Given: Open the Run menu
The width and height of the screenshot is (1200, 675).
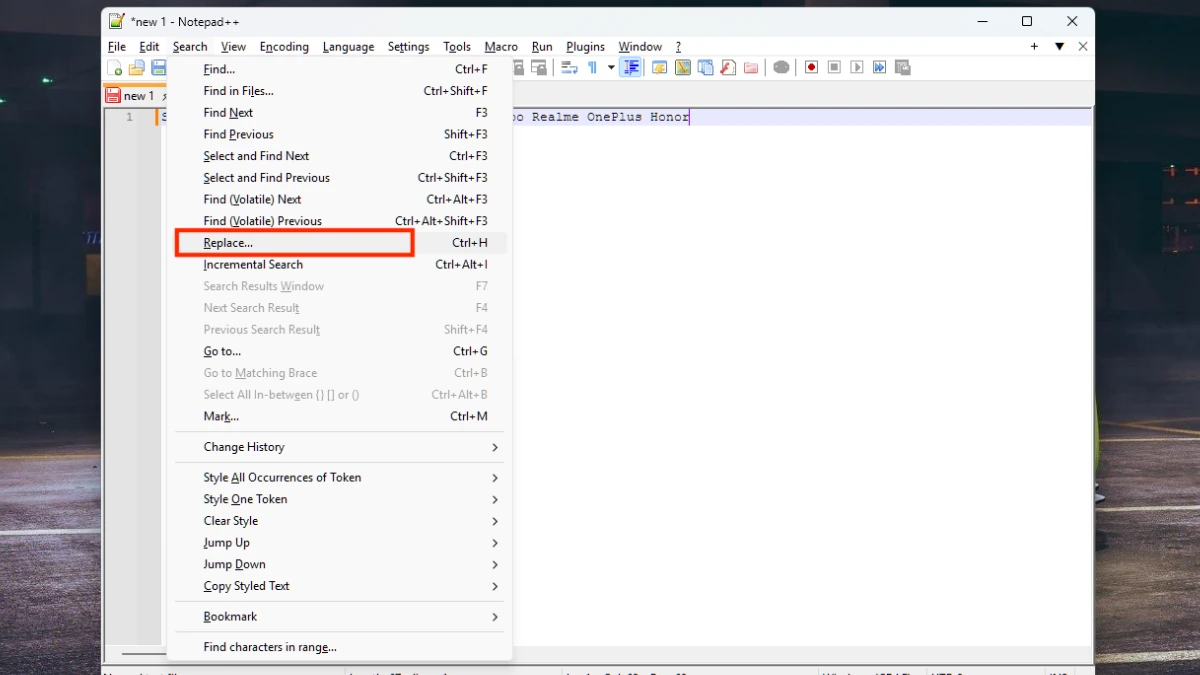Looking at the screenshot, I should click(542, 46).
